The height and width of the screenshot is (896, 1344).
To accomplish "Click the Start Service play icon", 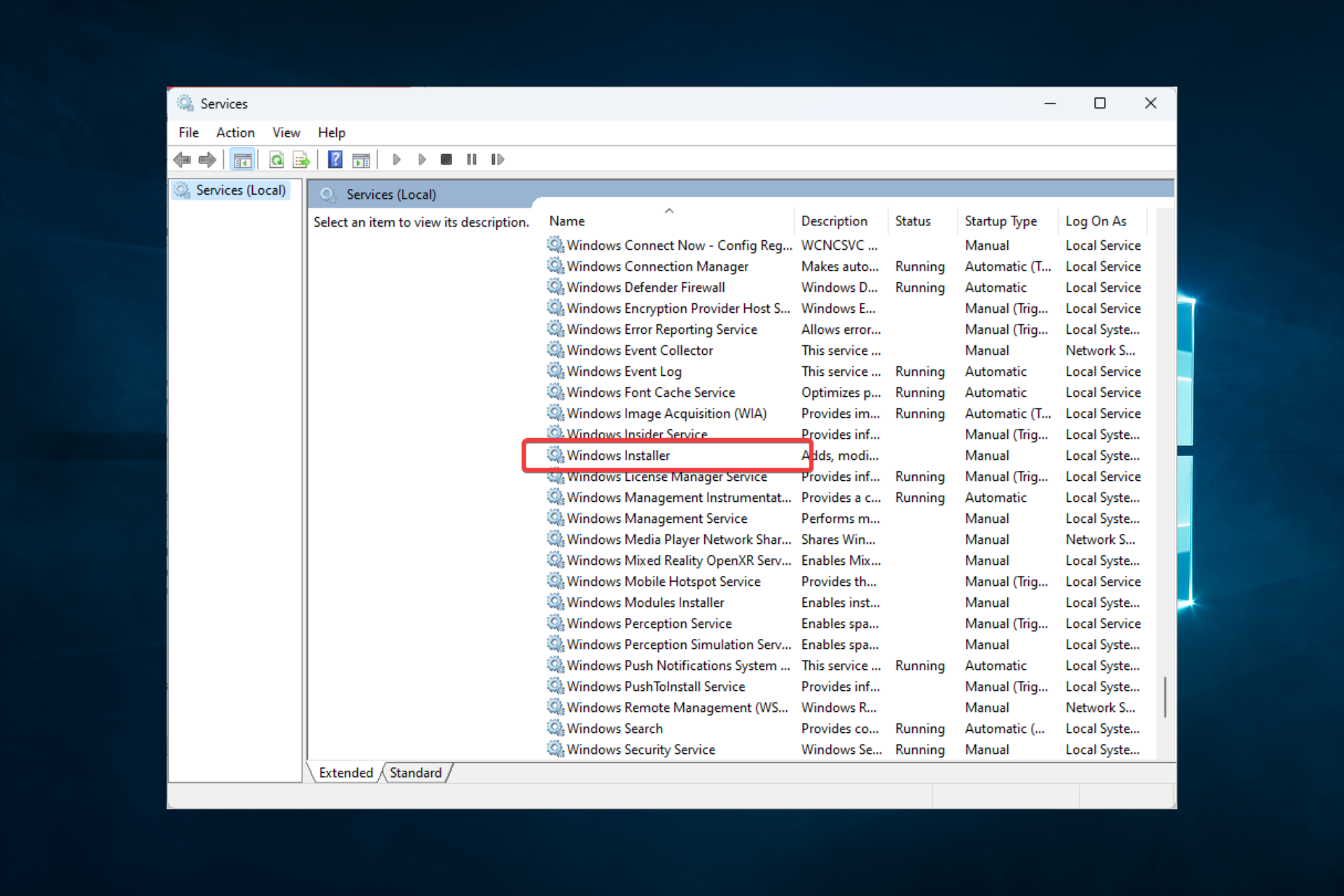I will click(396, 160).
